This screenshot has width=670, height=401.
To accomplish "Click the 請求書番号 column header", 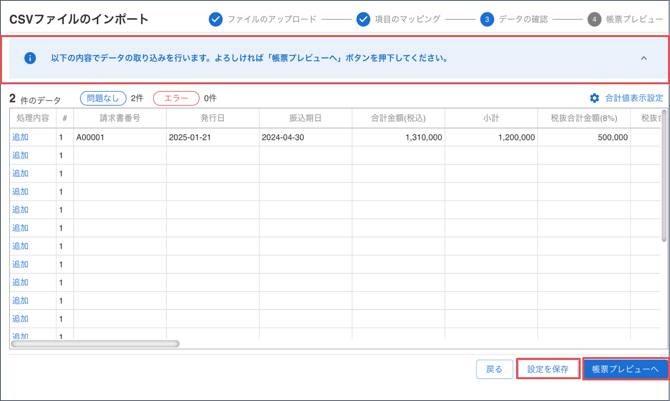I will (x=119, y=118).
